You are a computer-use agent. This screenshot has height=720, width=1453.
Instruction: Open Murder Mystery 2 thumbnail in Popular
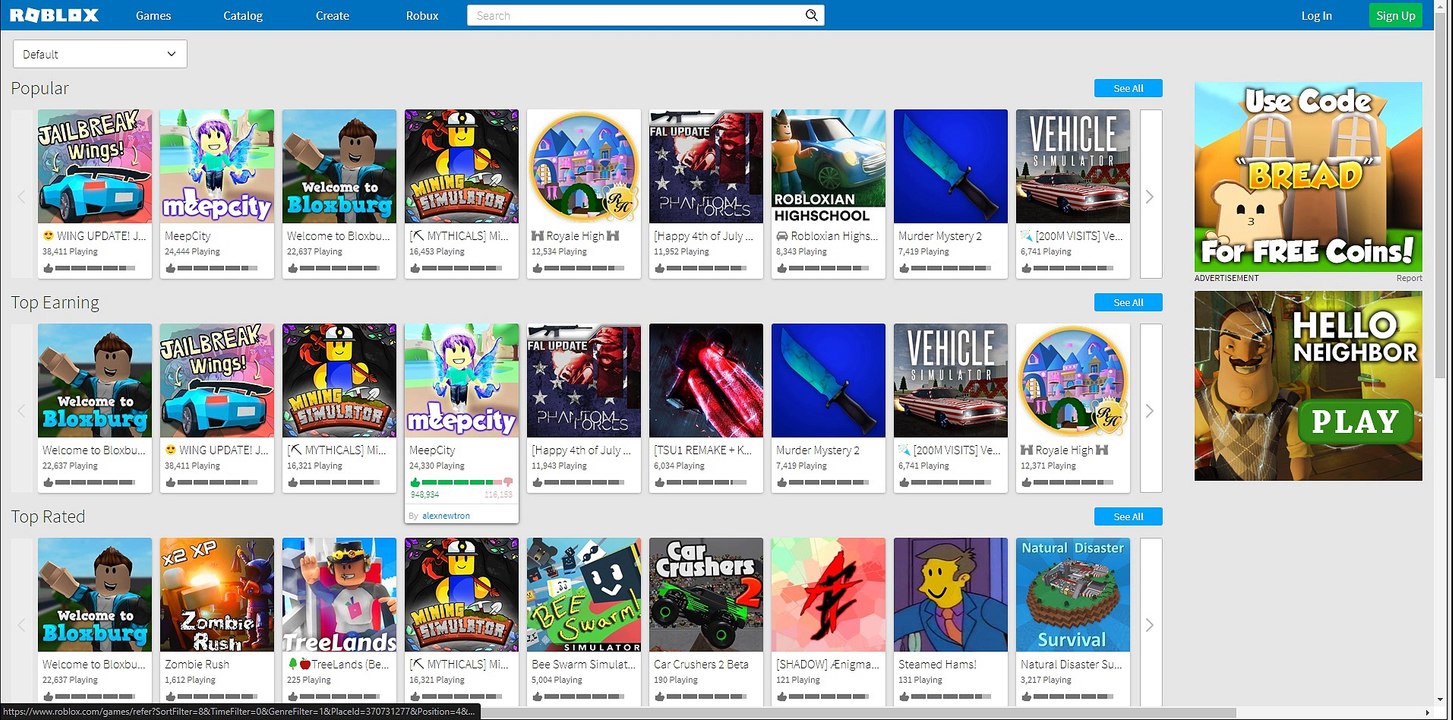(951, 166)
